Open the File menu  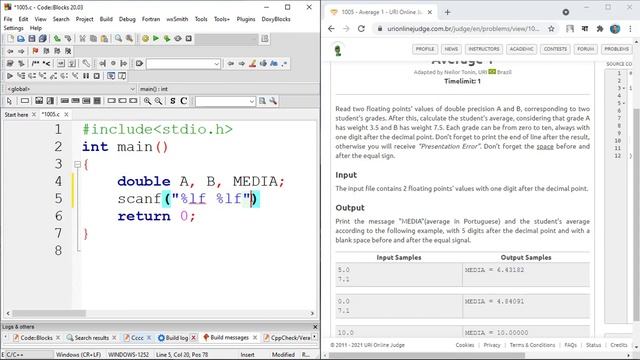point(8,19)
